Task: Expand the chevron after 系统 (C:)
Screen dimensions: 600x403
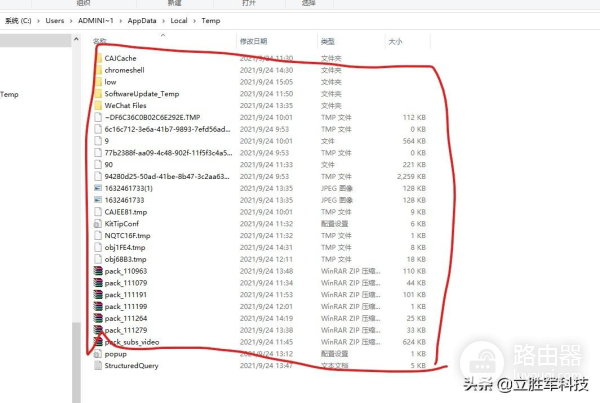Action: [x=38, y=21]
